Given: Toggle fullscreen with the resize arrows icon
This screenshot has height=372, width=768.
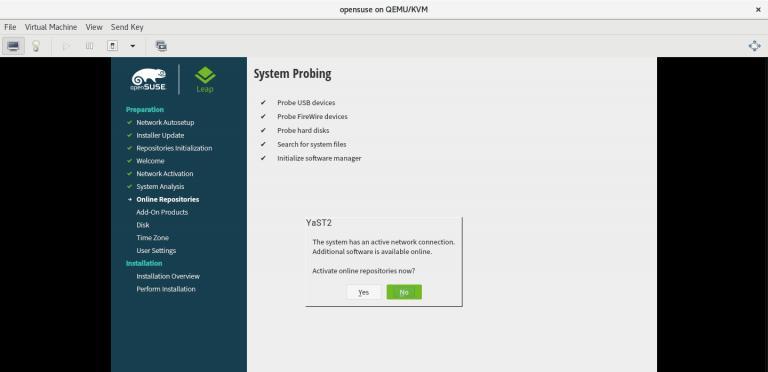Looking at the screenshot, I should pos(754,46).
